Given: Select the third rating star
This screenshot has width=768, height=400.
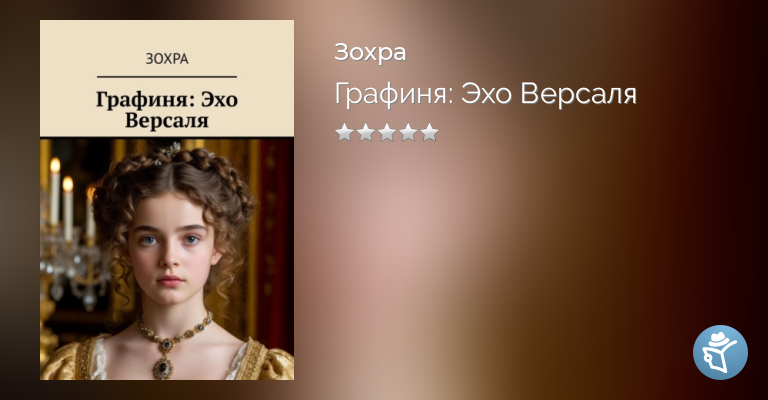Looking at the screenshot, I should [387, 132].
